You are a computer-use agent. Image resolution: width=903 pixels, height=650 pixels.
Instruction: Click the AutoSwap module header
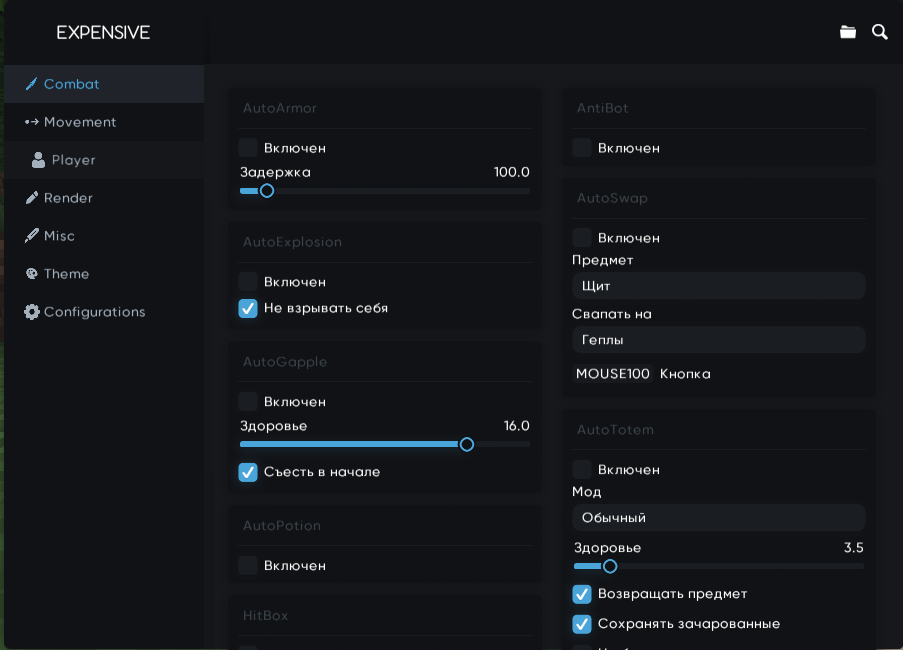(x=612, y=198)
